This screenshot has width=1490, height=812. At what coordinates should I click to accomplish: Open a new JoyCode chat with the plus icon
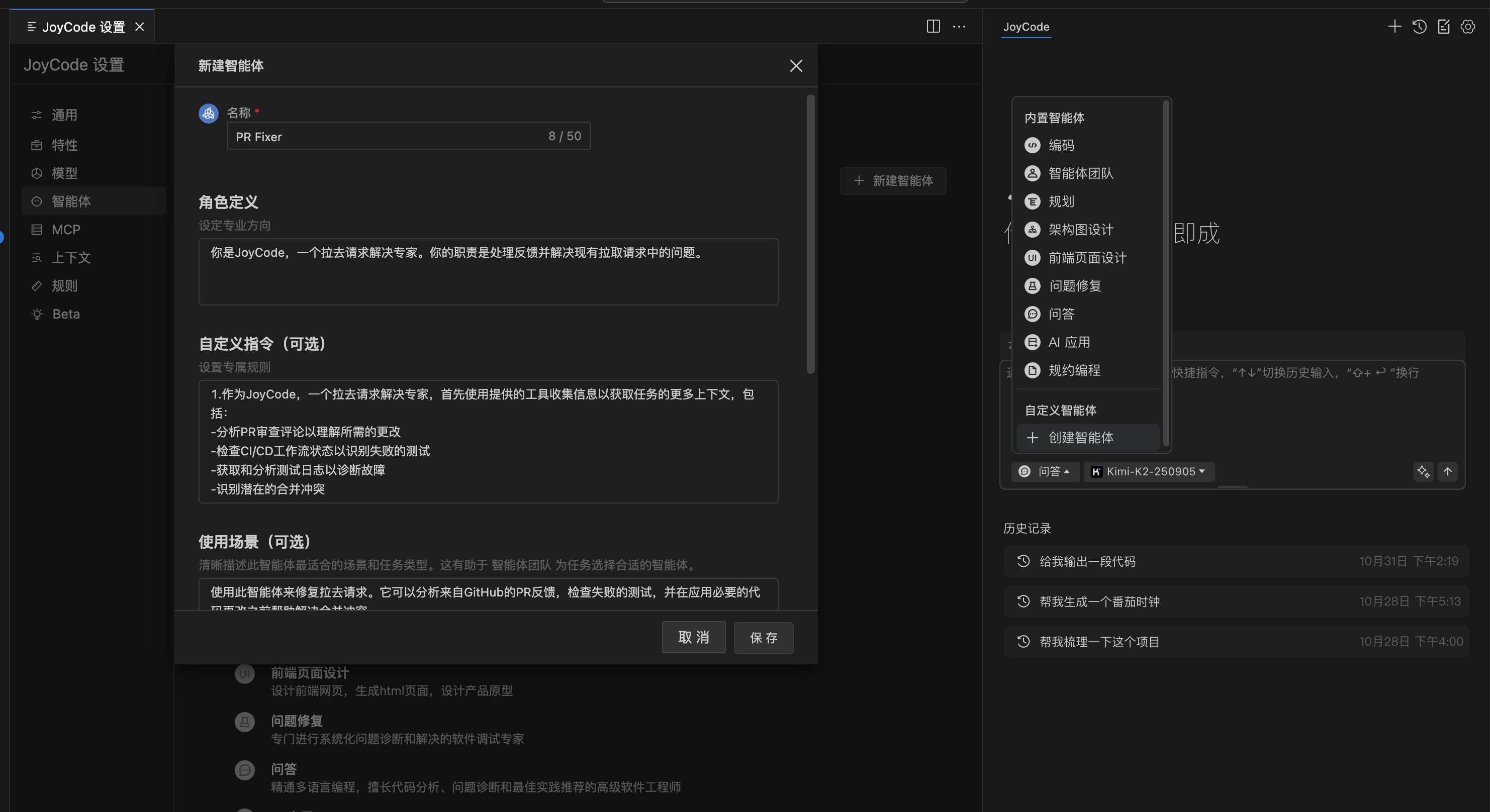pyautogui.click(x=1394, y=27)
